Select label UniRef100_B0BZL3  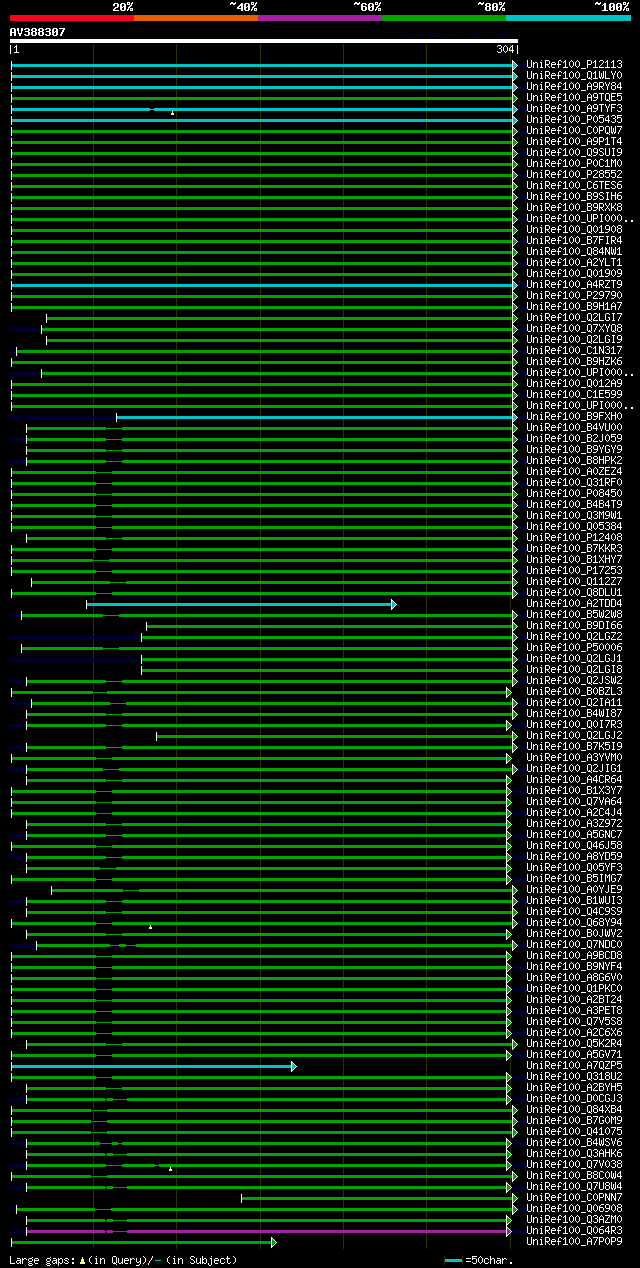click(x=574, y=691)
